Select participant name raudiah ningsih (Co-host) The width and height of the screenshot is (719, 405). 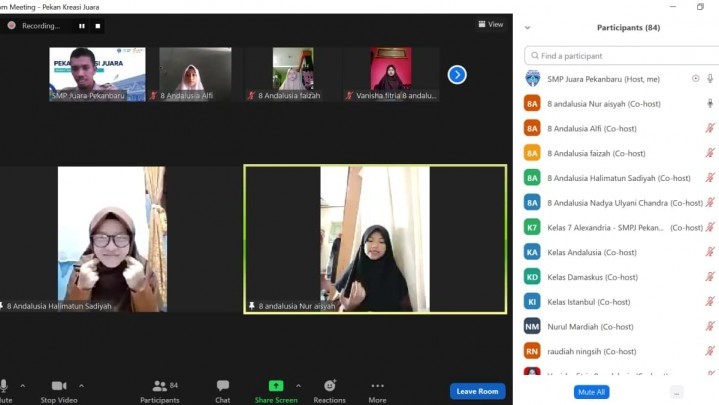tap(592, 352)
